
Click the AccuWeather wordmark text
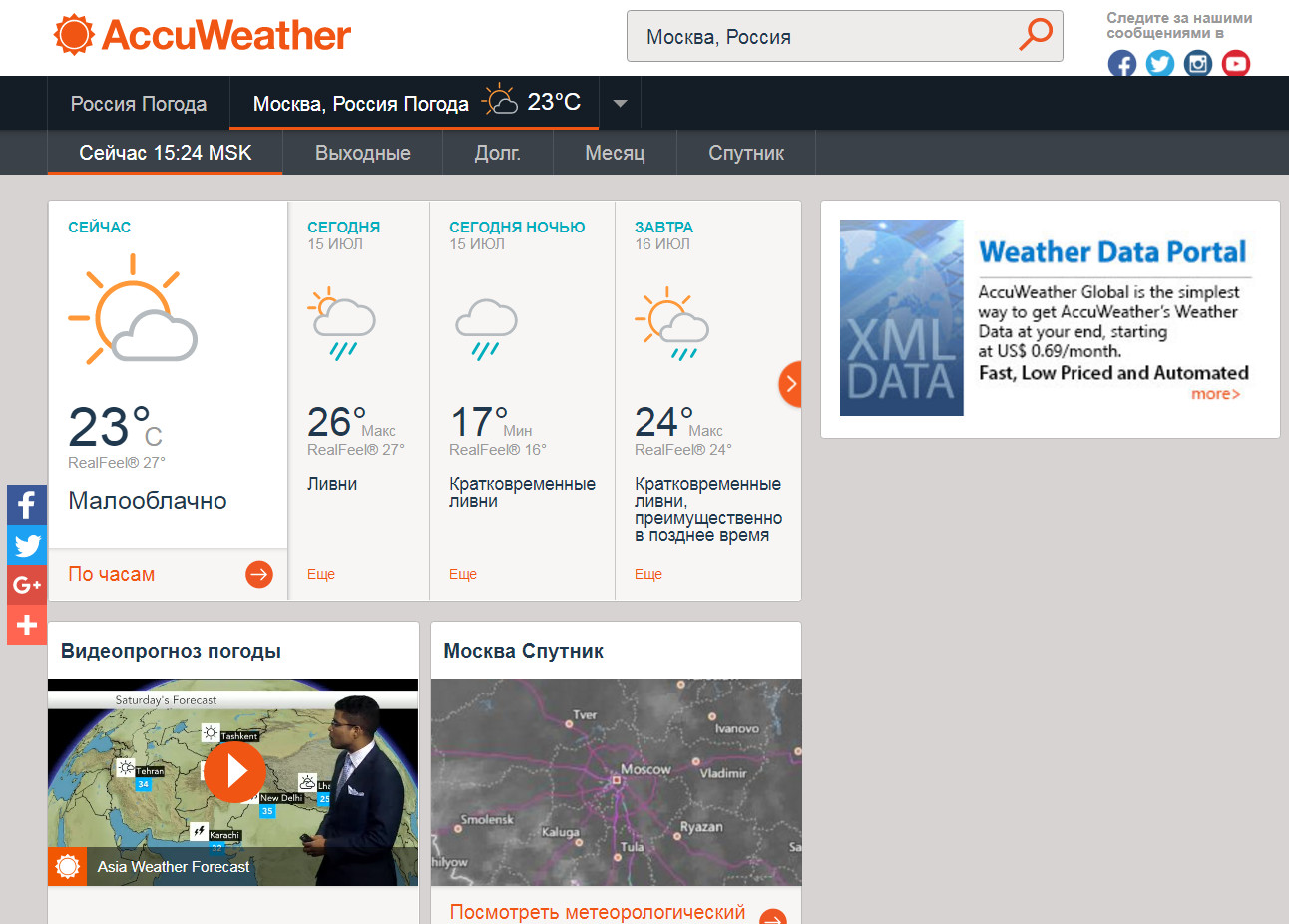(x=226, y=35)
